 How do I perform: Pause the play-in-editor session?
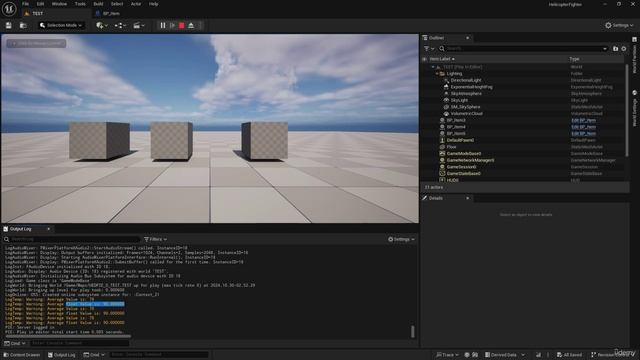(163, 25)
